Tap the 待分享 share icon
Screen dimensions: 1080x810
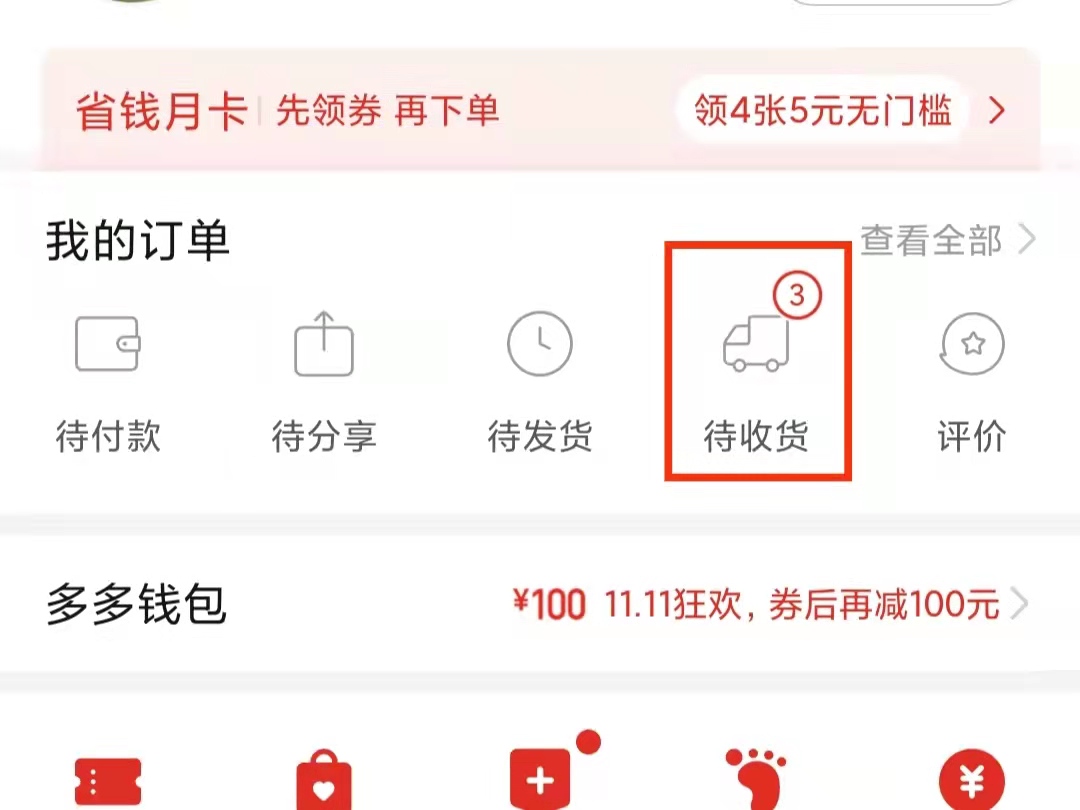click(324, 344)
